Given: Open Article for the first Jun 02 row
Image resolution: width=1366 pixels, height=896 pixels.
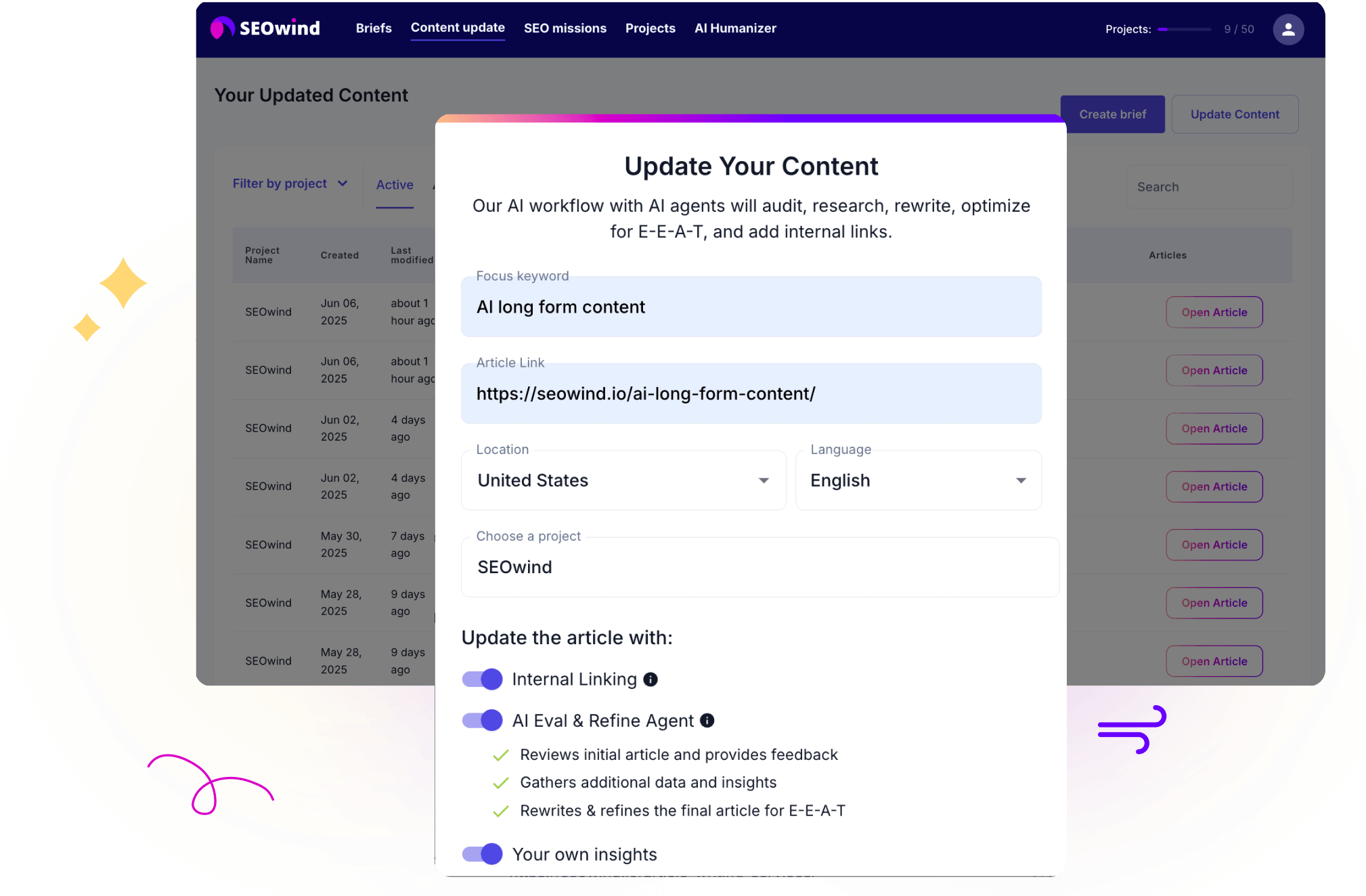Looking at the screenshot, I should click(1214, 428).
